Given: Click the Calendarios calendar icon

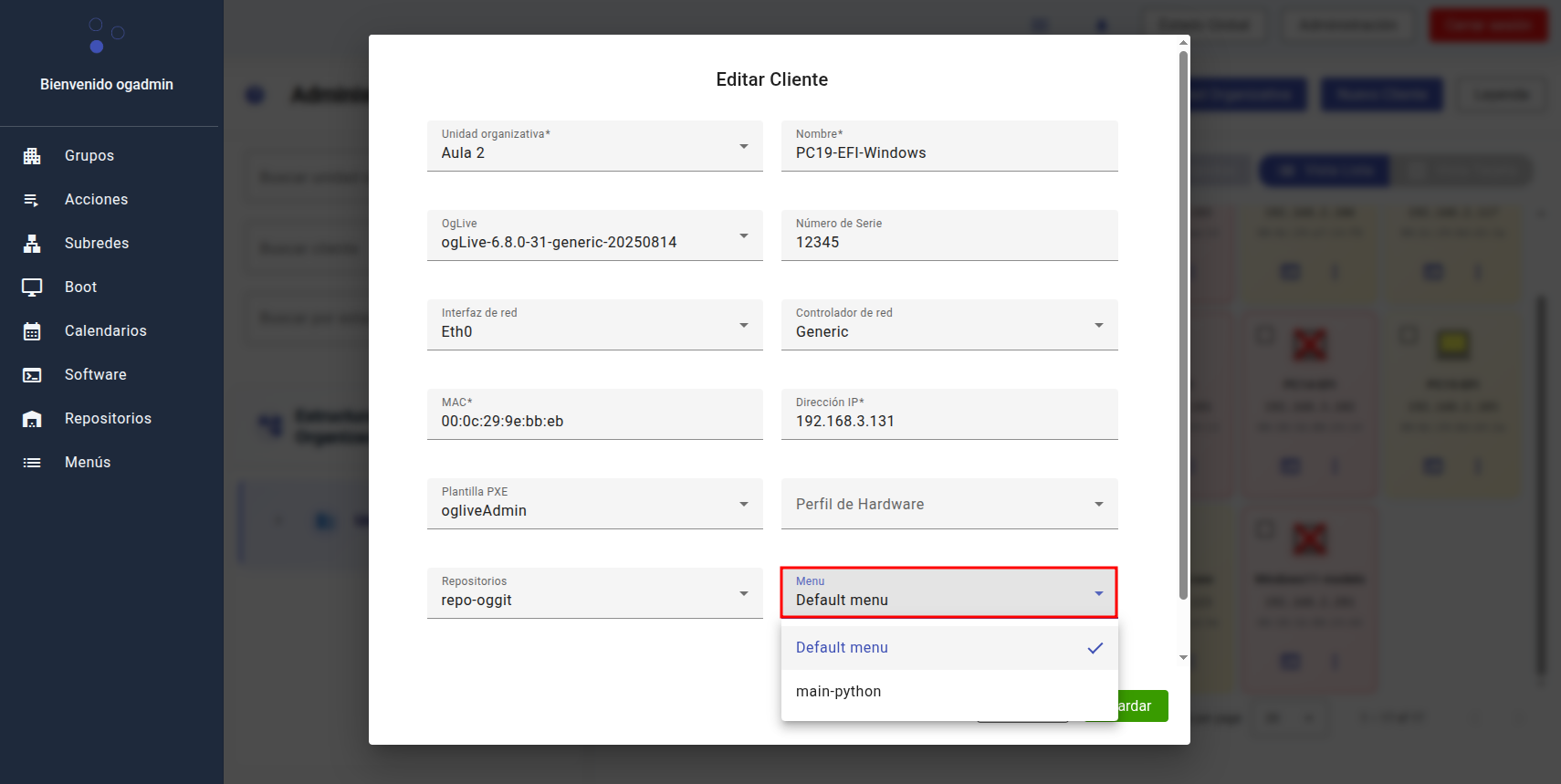Looking at the screenshot, I should click(x=32, y=331).
